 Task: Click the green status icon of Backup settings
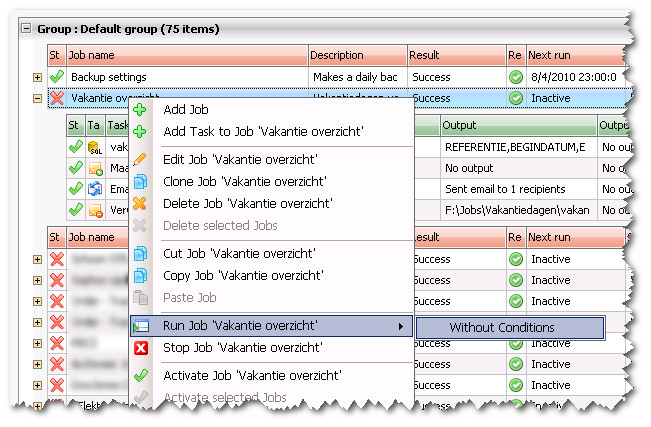coord(57,77)
